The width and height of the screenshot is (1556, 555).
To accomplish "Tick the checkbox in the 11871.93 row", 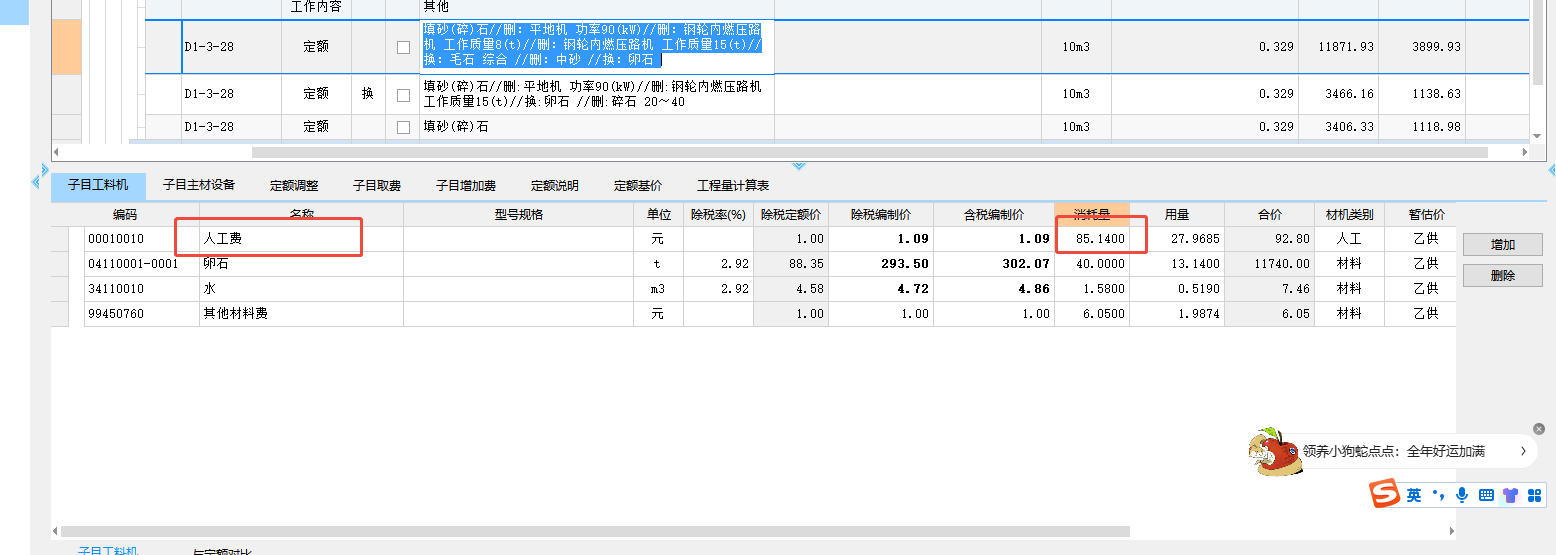I will (404, 47).
